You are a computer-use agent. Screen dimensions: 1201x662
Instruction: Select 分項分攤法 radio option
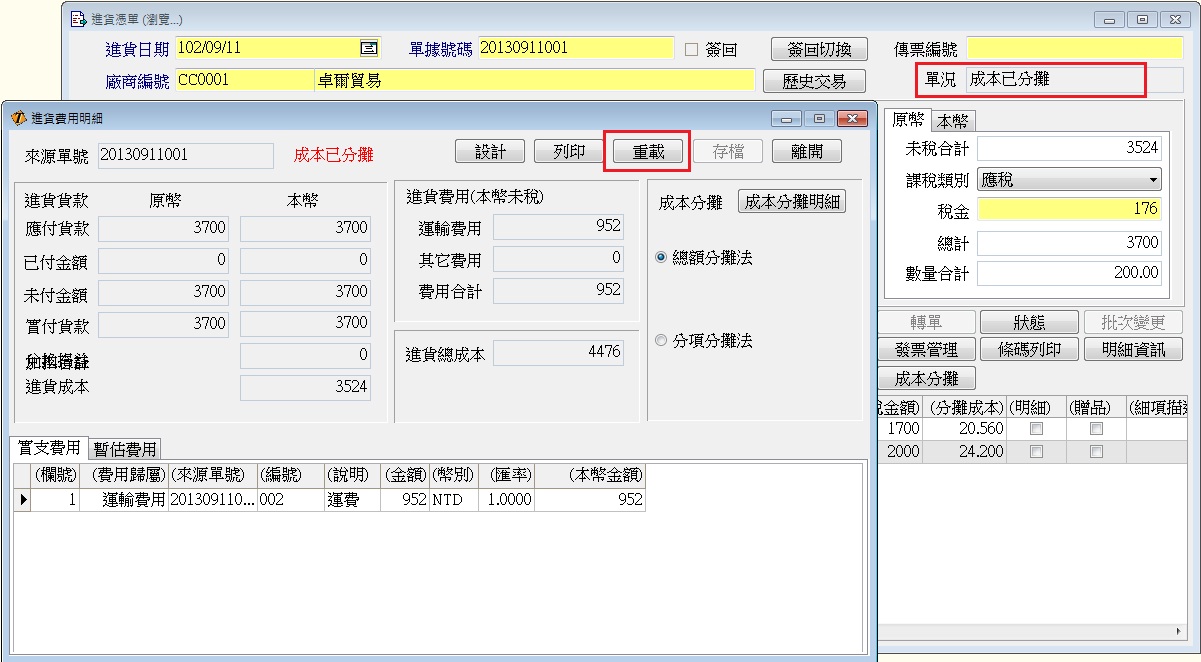[x=660, y=341]
